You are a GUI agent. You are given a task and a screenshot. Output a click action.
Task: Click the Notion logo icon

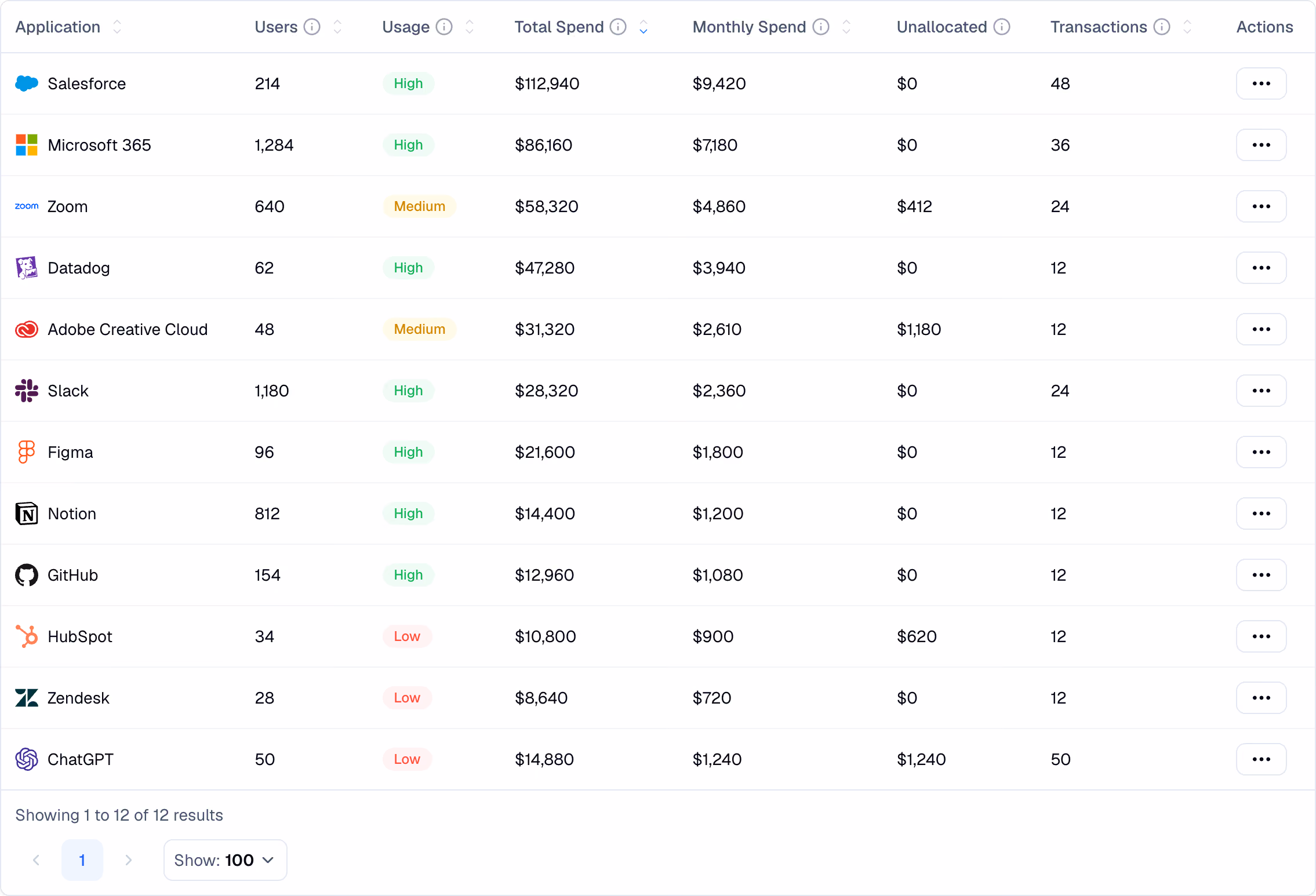click(x=27, y=513)
